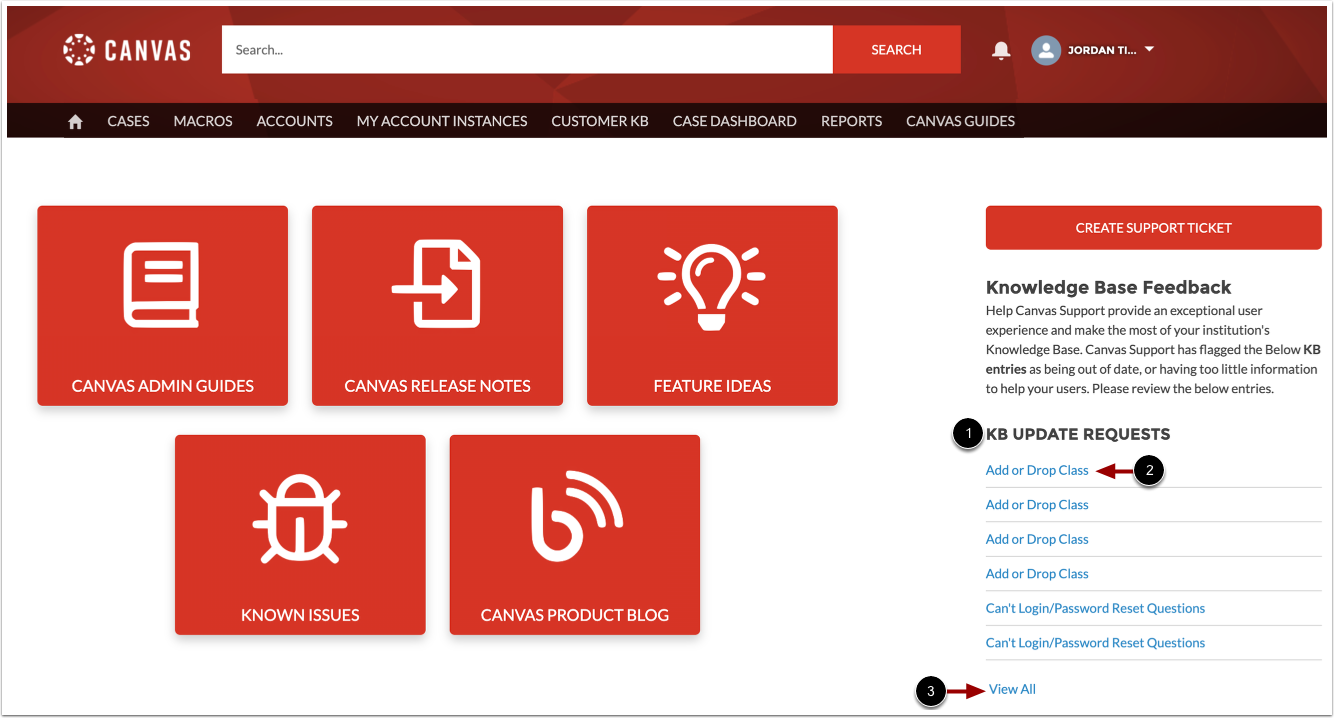Focus the search input field
Image resolution: width=1334 pixels, height=718 pixels.
(527, 50)
